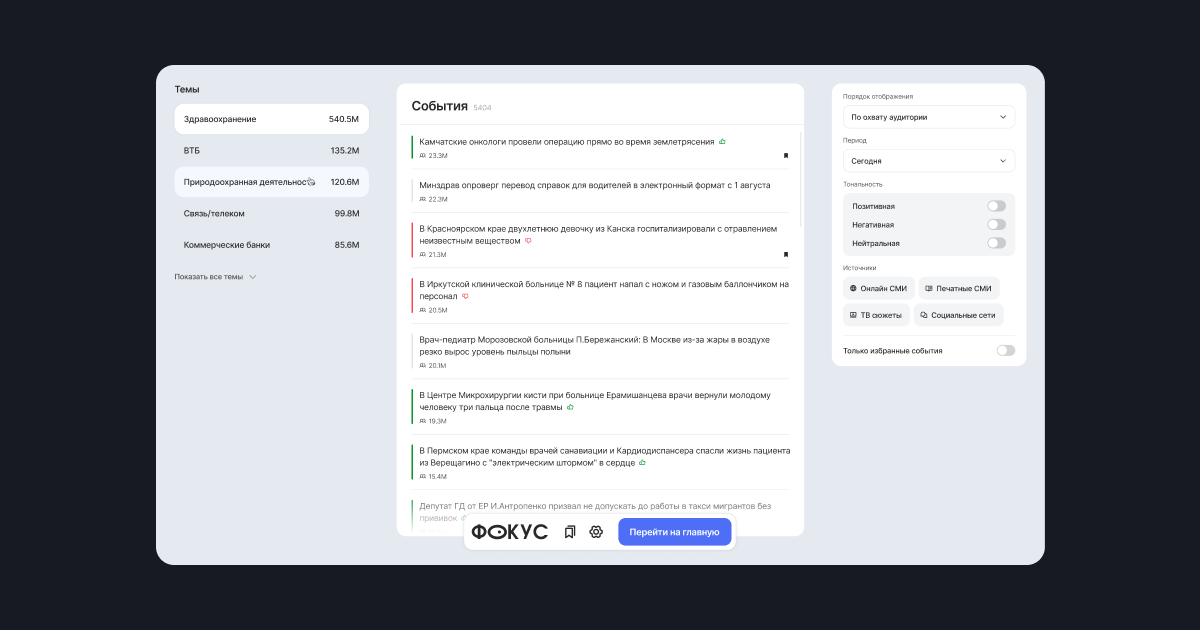This screenshot has height=630, width=1200.
Task: Click bookmark icon on Камчатские онкологи event
Action: click(786, 155)
